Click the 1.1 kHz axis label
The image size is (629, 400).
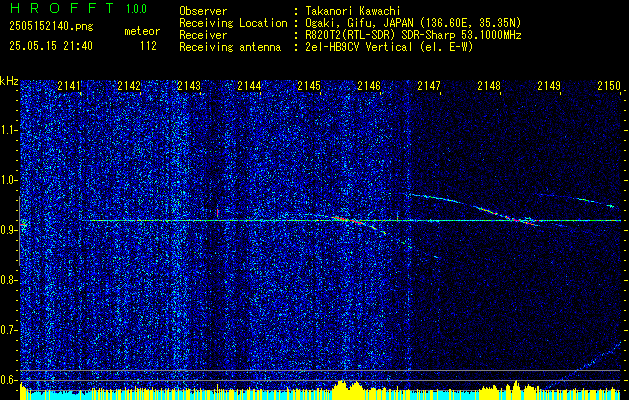tap(8, 130)
